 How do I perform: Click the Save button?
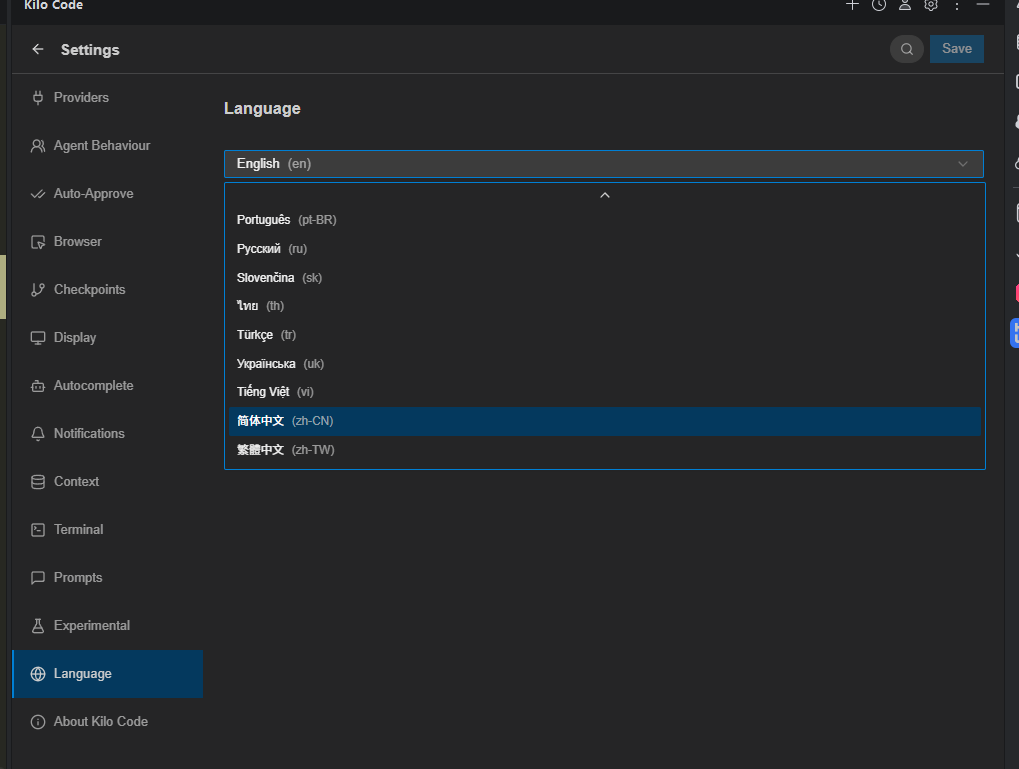956,48
